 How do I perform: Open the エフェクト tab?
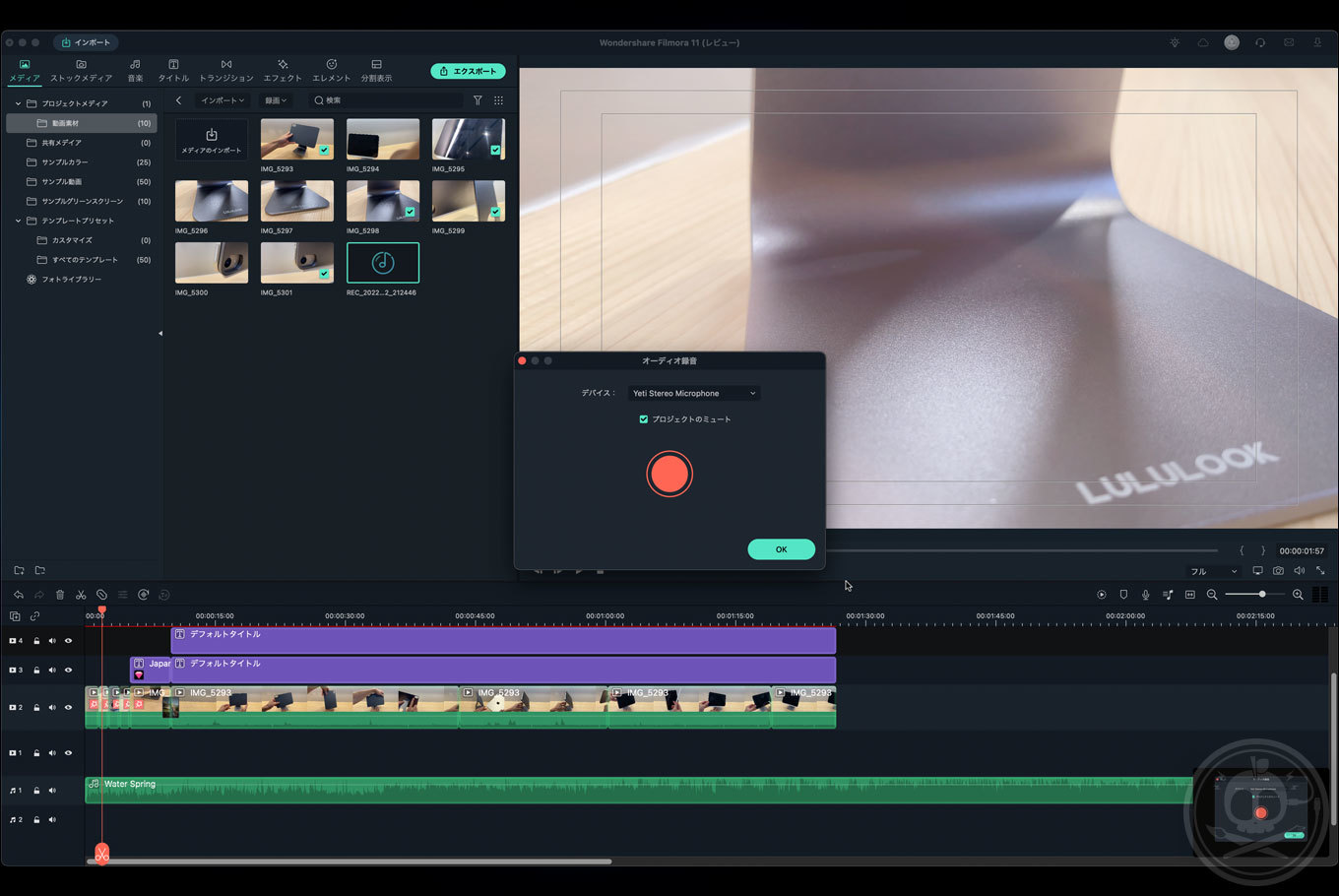click(x=283, y=70)
